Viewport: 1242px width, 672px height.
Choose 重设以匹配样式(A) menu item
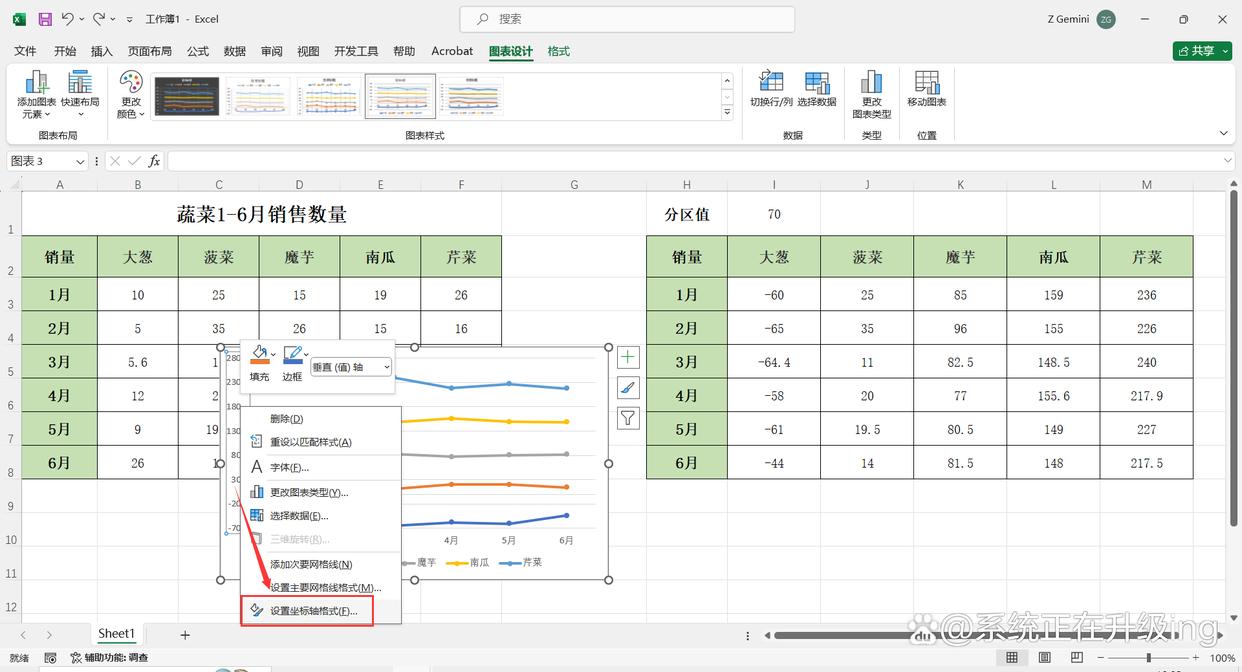click(x=321, y=442)
